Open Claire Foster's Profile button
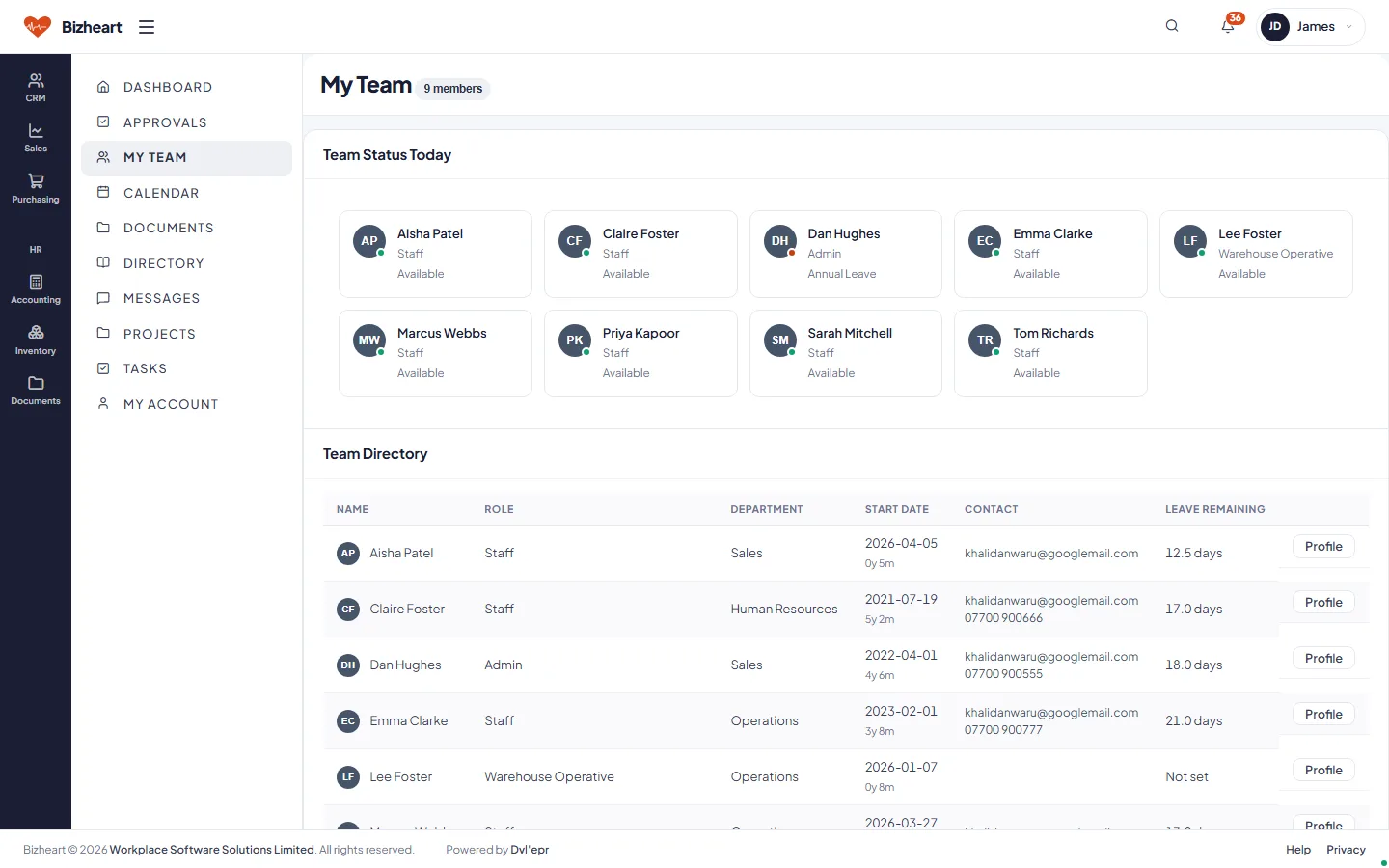 coord(1323,602)
